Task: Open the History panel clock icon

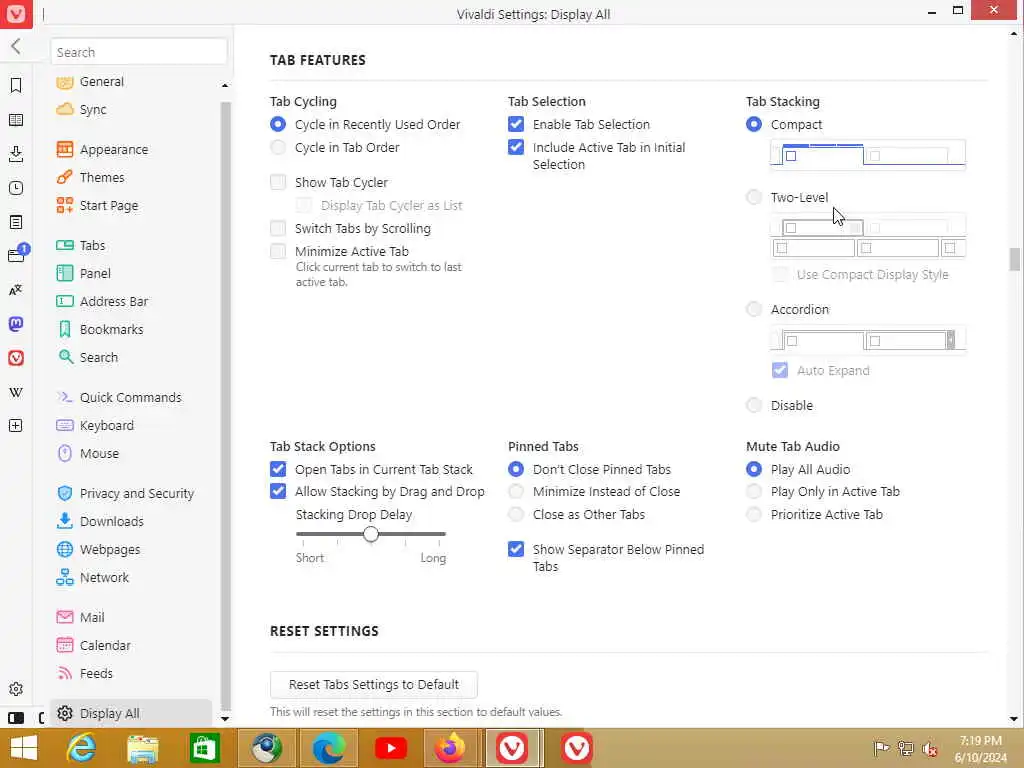Action: 16,188
